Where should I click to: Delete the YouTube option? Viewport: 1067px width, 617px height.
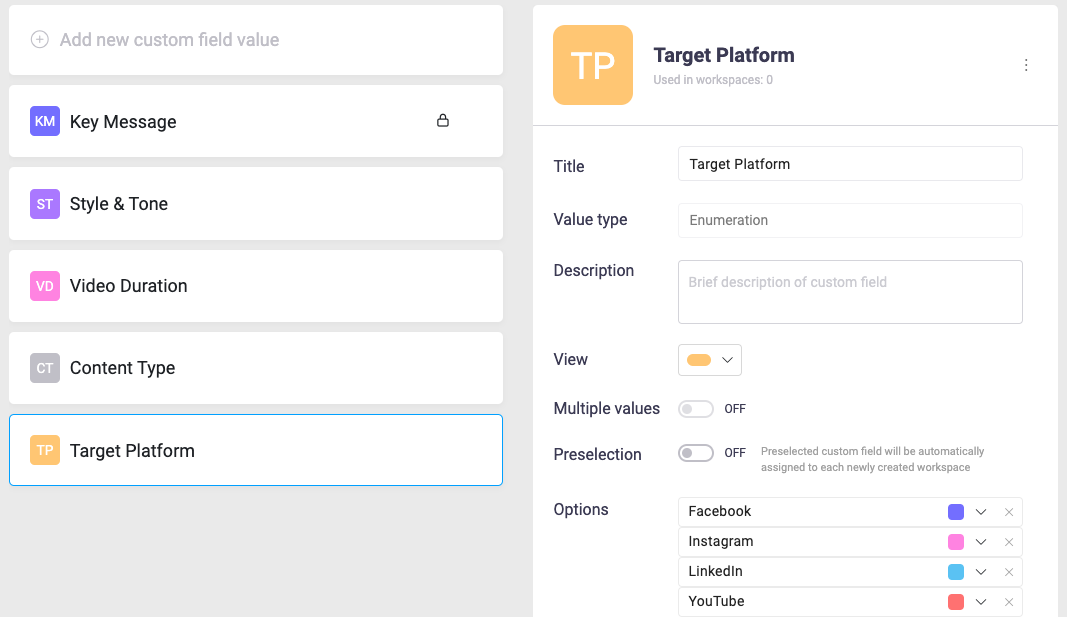tap(1009, 602)
